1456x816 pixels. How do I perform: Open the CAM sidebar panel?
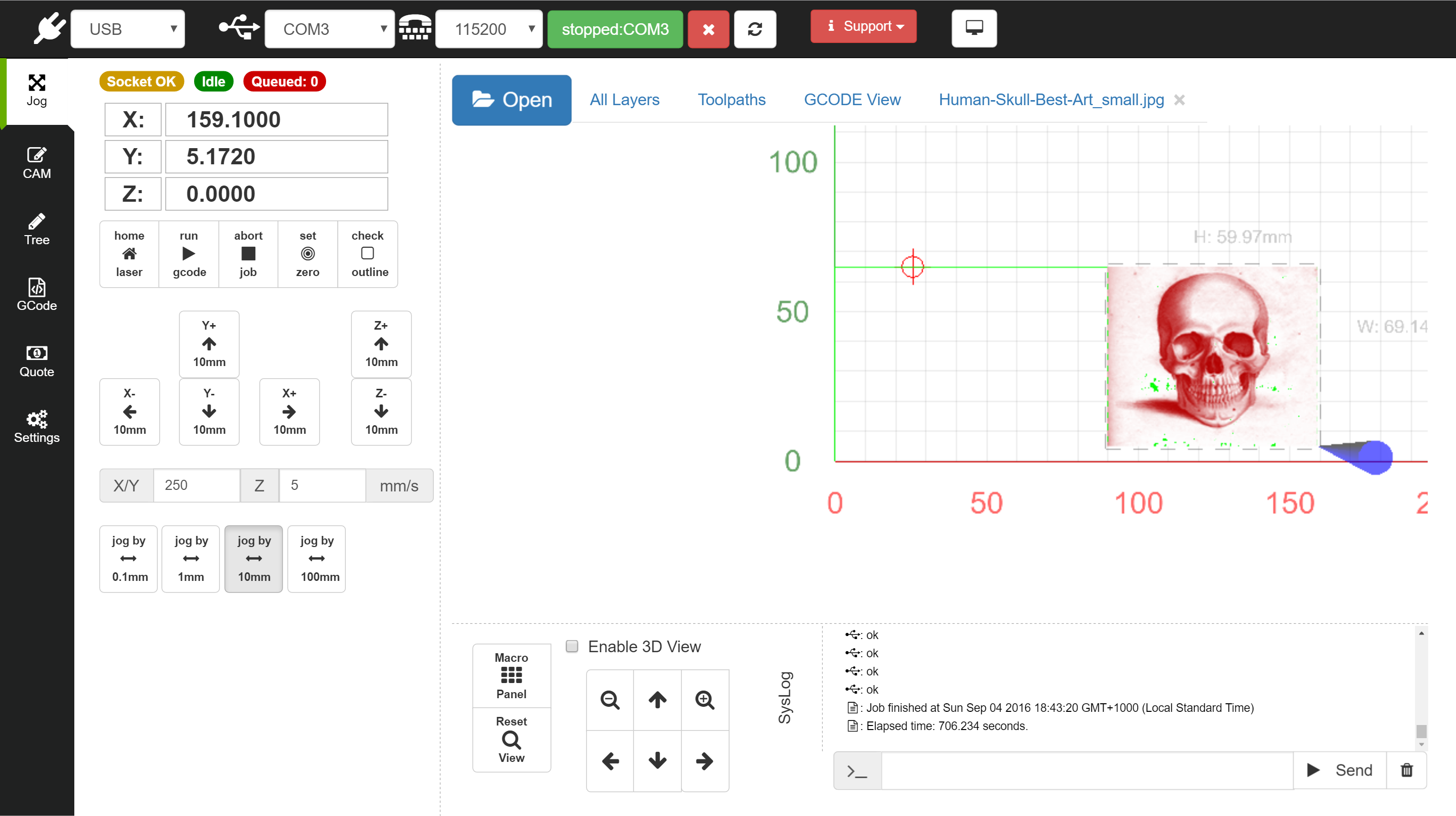click(x=37, y=163)
